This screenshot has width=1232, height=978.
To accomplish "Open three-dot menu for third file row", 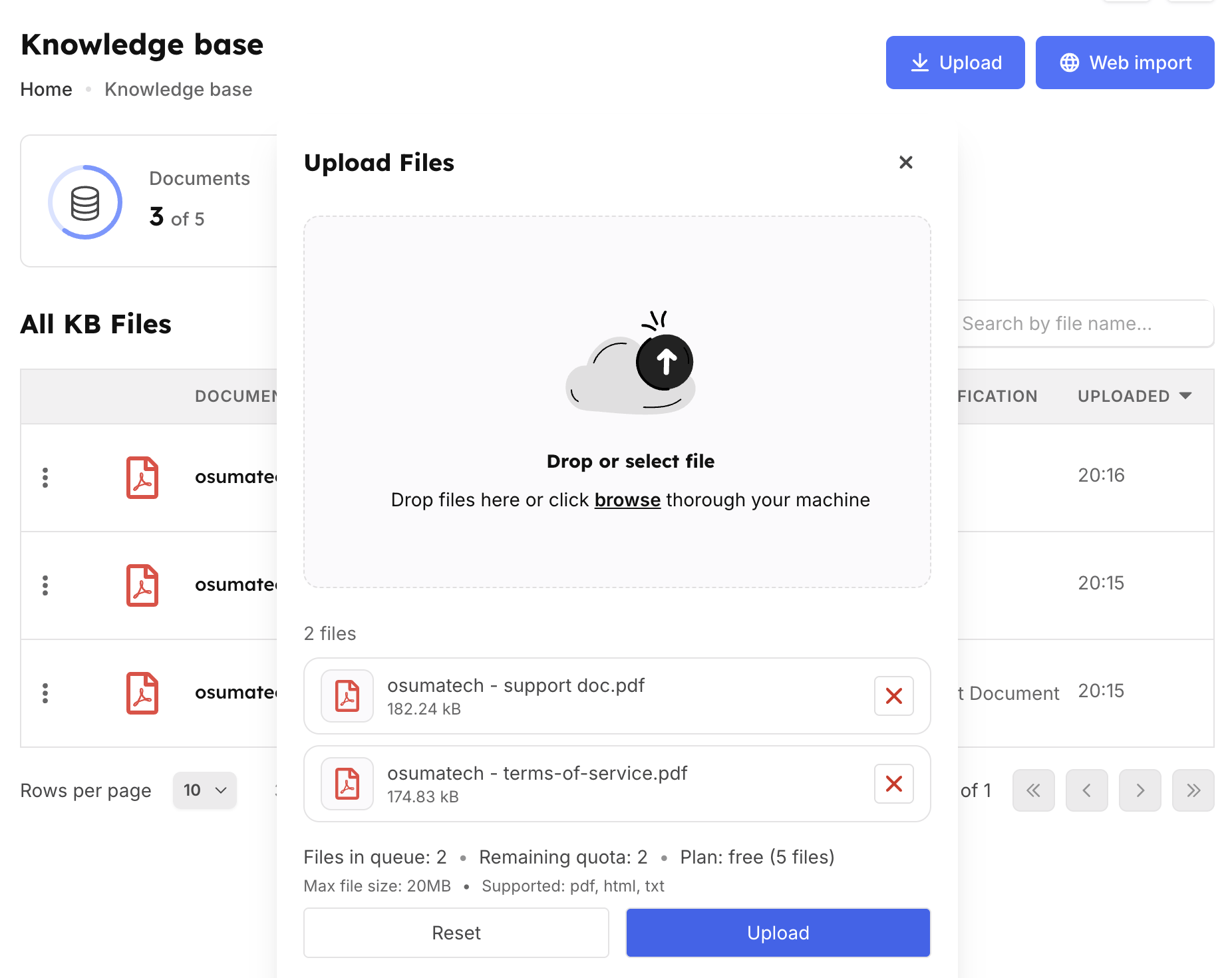I will coord(45,693).
